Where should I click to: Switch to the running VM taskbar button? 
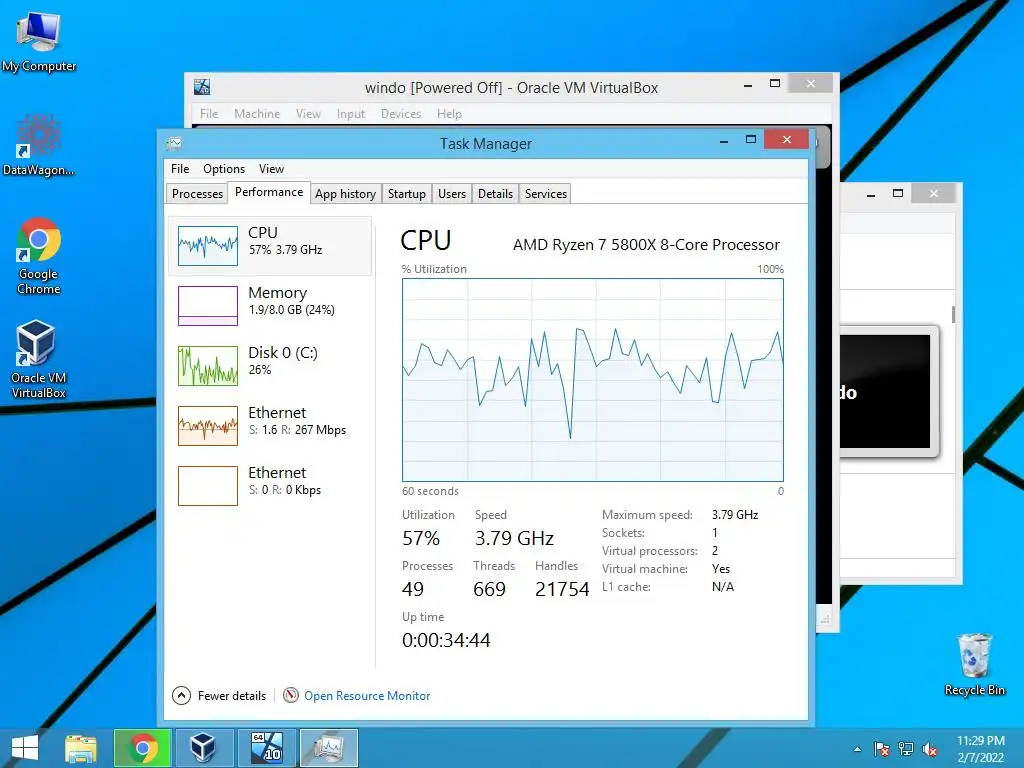[x=266, y=748]
